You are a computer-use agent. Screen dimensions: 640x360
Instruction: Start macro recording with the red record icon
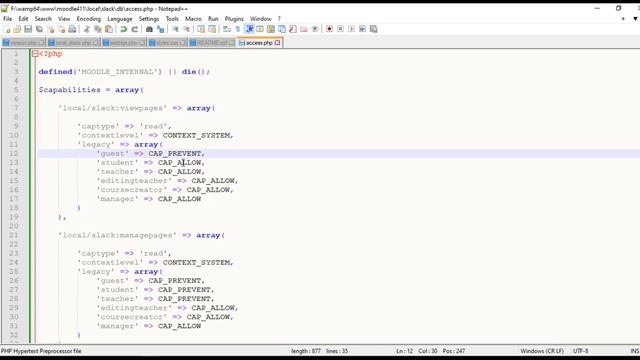tap(329, 29)
